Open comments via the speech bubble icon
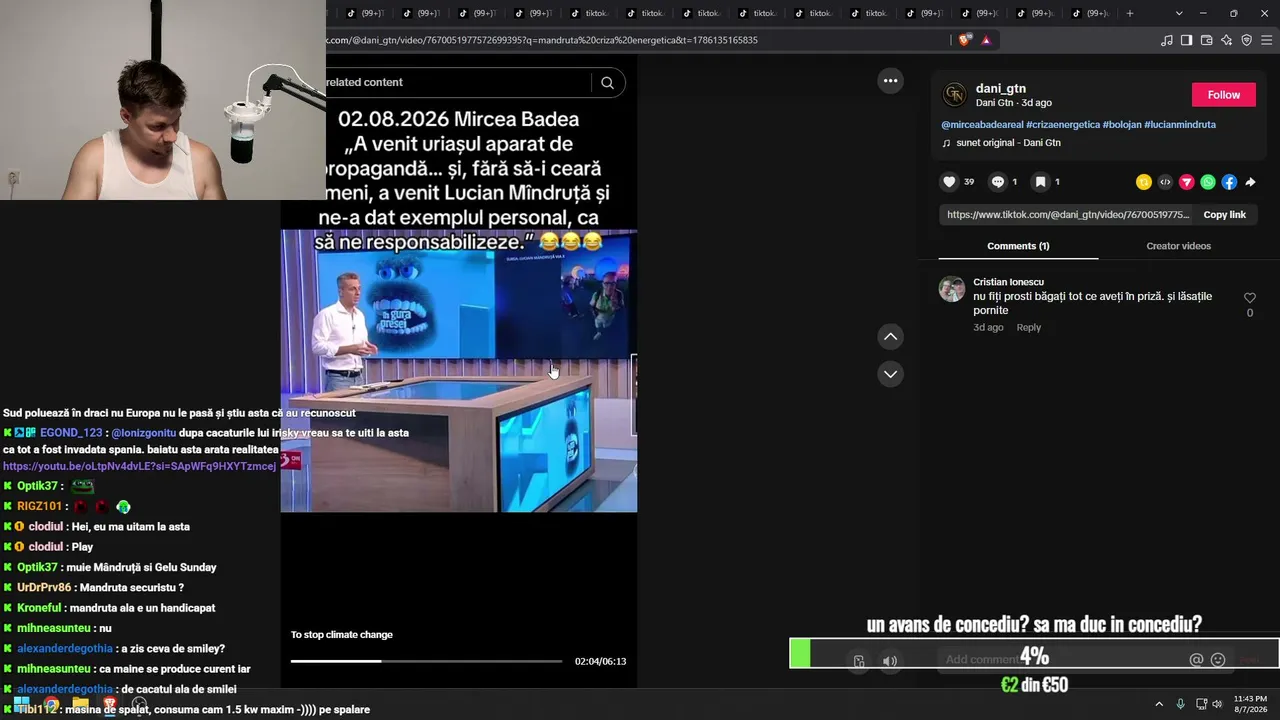This screenshot has height=720, width=1280. 997,182
